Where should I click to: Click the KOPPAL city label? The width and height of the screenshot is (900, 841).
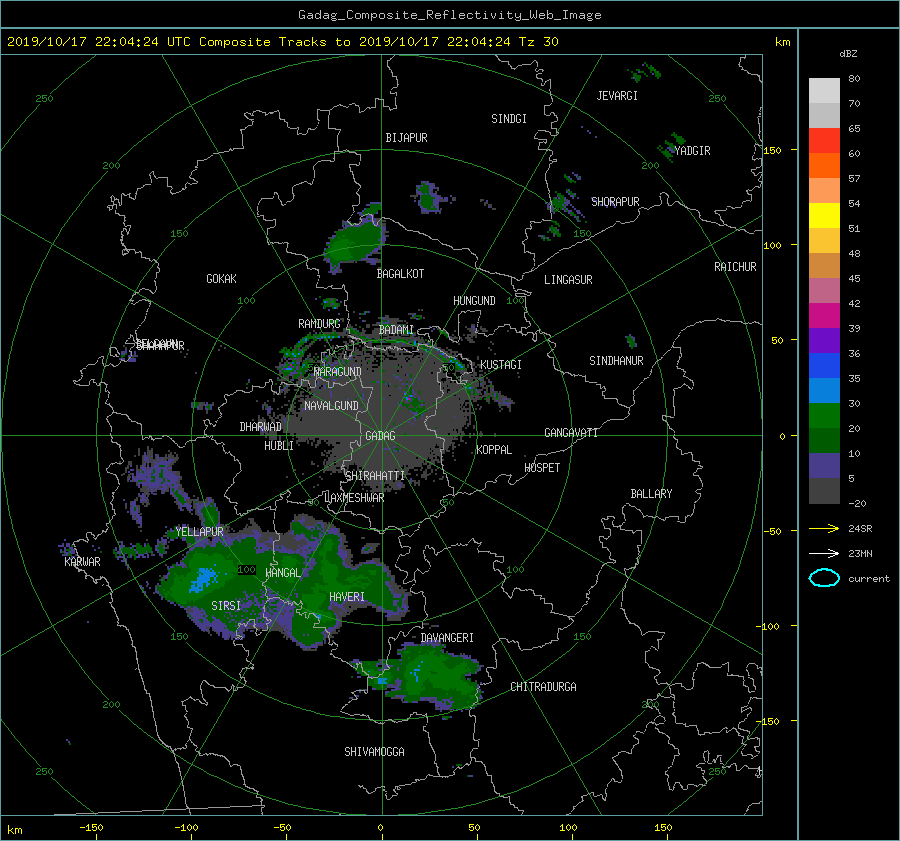click(494, 450)
